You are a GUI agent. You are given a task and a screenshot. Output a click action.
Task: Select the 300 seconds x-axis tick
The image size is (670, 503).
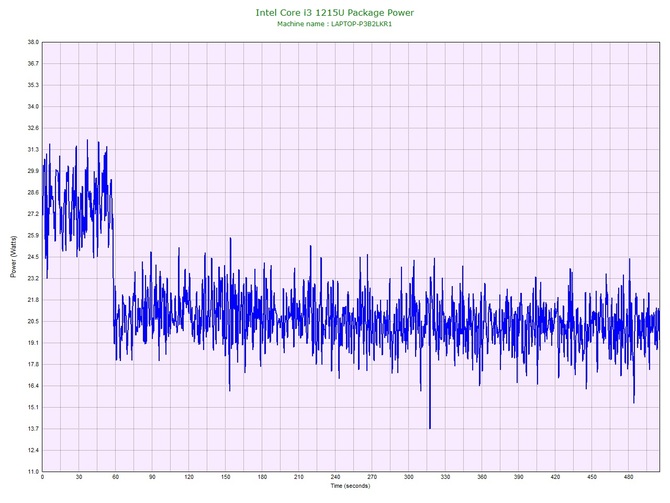pos(409,477)
